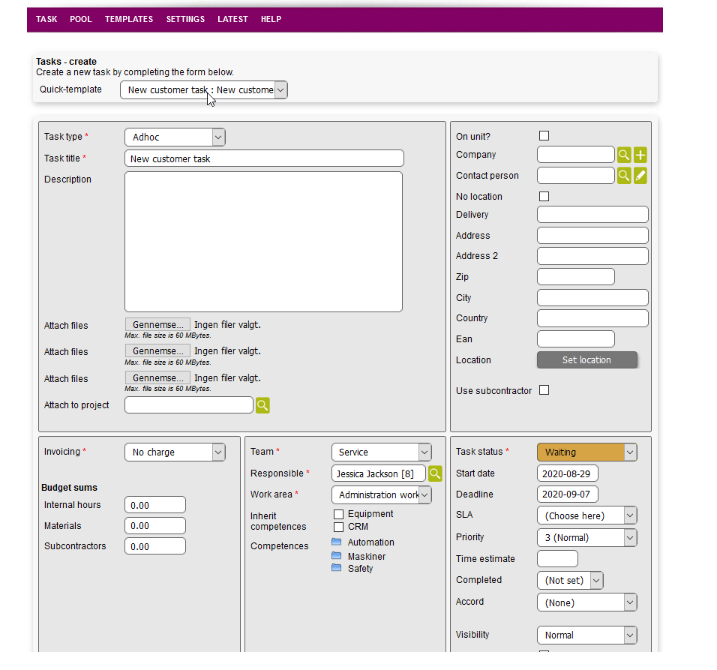Click the Responsible field search icon
Viewport: 717px width, 670px height.
435,473
